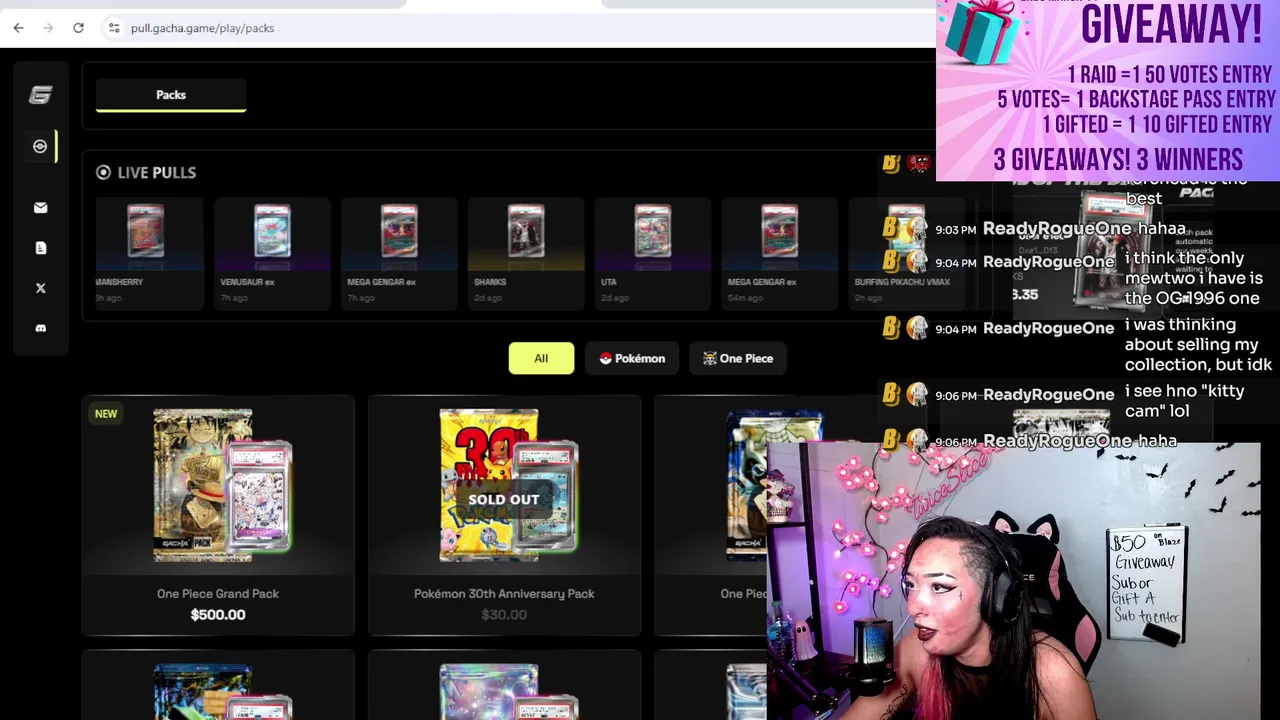Click the $30.00 price text
Viewport: 1280px width, 720px height.
click(x=504, y=614)
